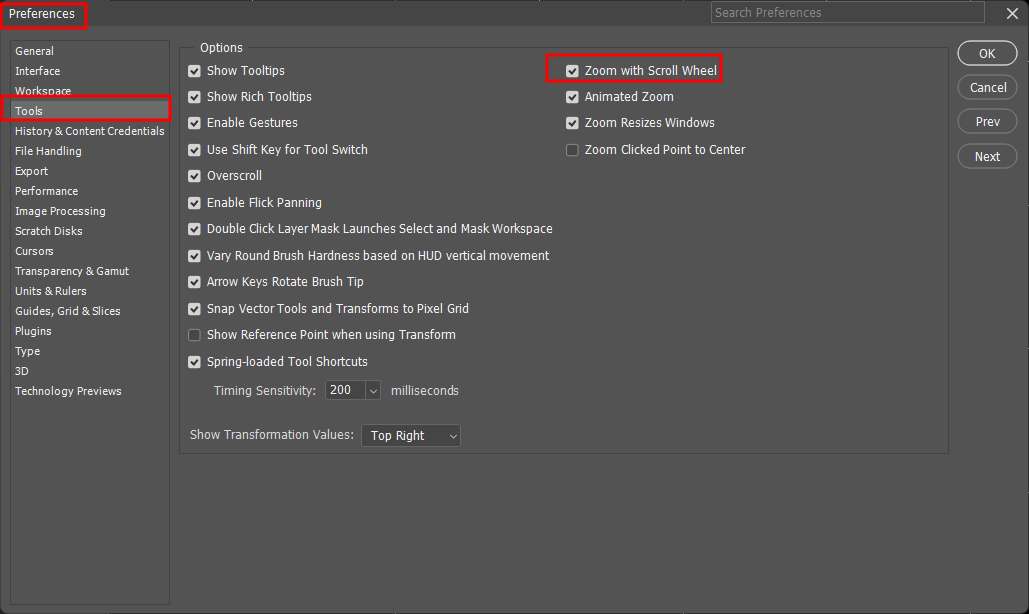Click the Timing Sensitivity value field

click(x=345, y=390)
